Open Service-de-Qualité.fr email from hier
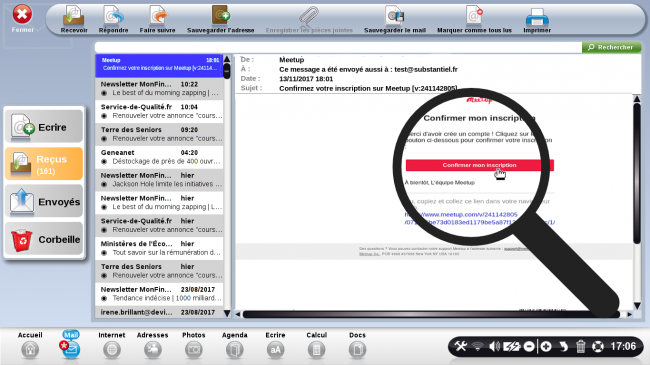Viewport: 650px width, 365px height. click(159, 225)
